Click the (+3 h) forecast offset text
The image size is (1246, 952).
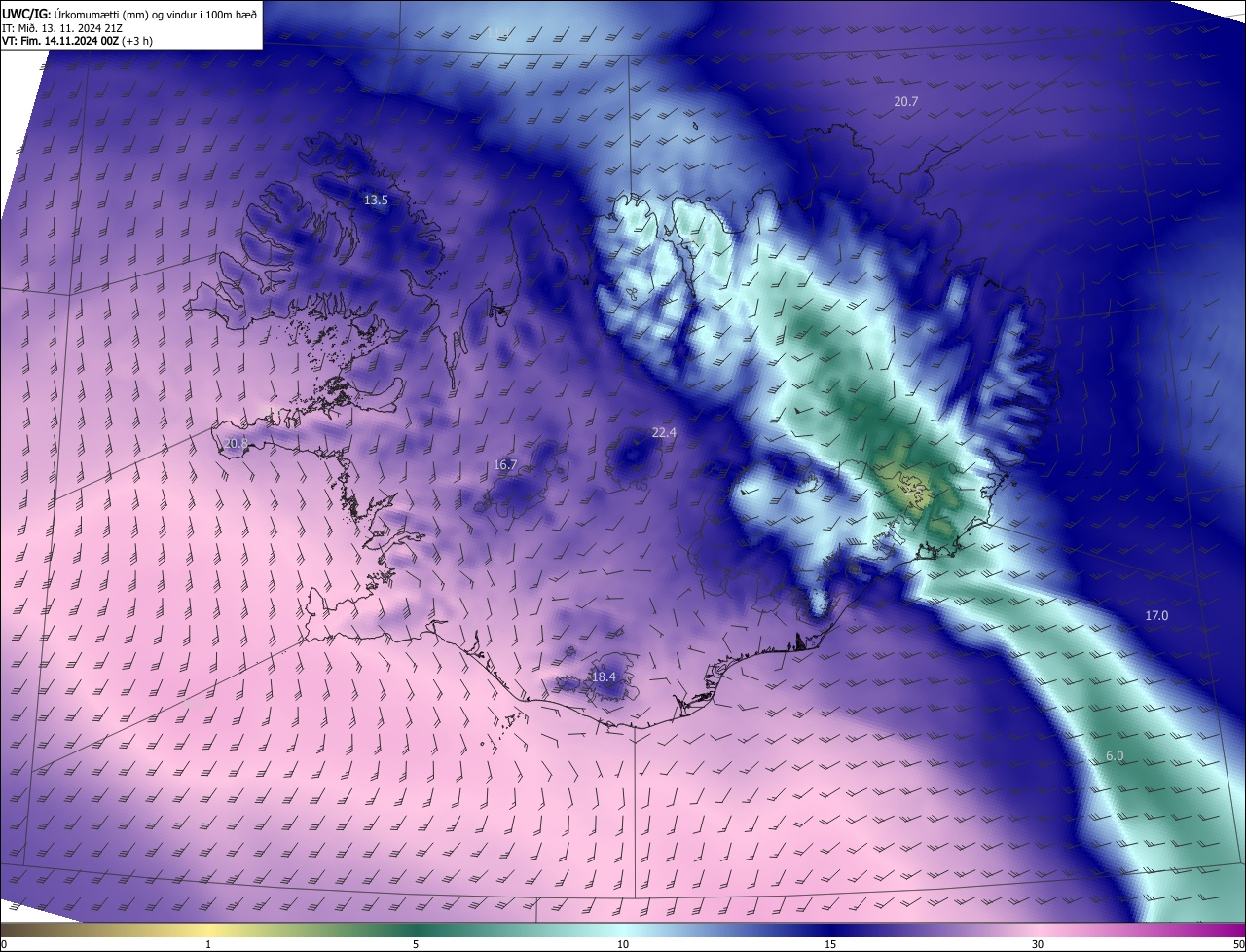pyautogui.click(x=137, y=41)
